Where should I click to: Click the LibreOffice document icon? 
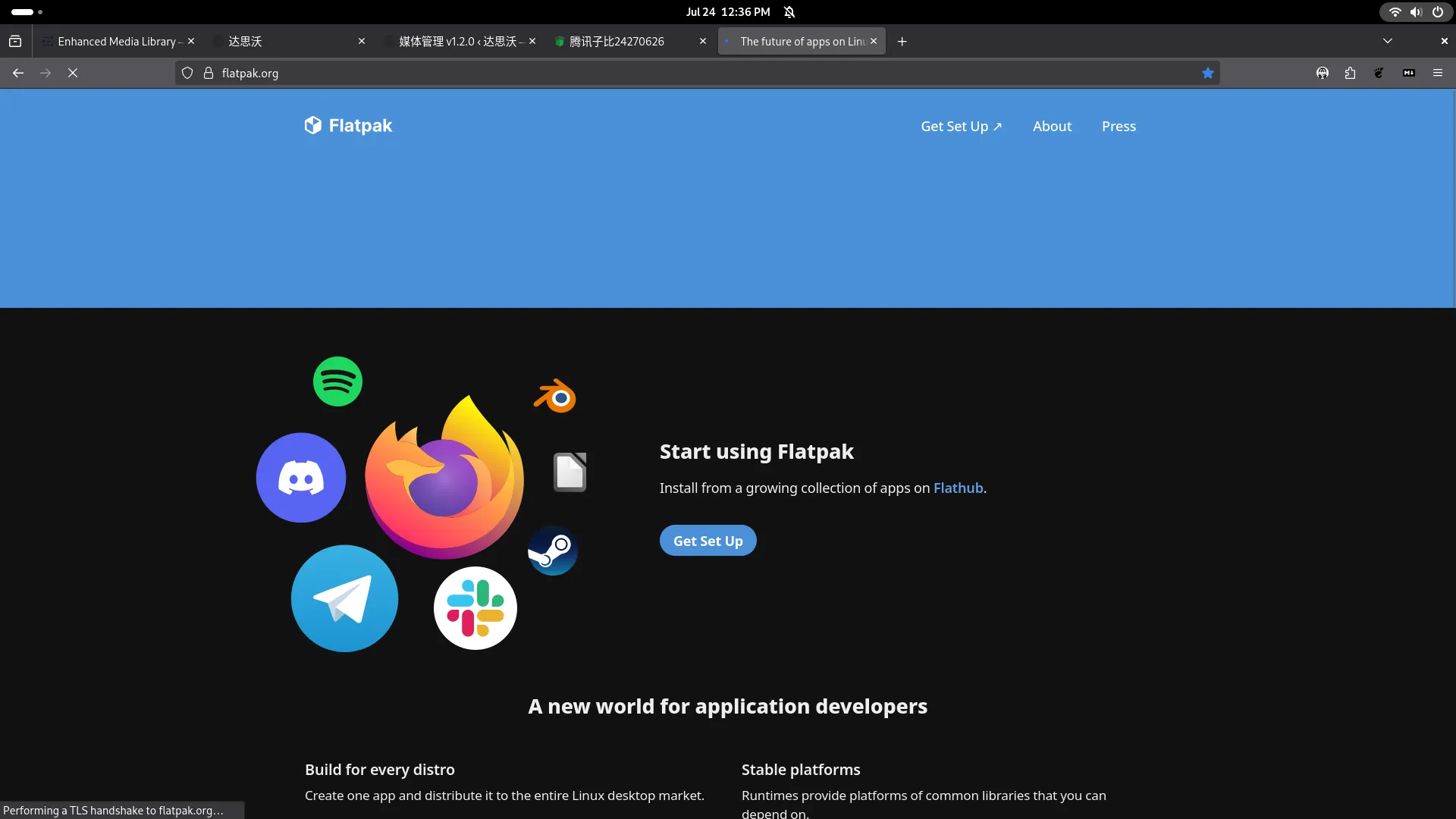tap(570, 472)
